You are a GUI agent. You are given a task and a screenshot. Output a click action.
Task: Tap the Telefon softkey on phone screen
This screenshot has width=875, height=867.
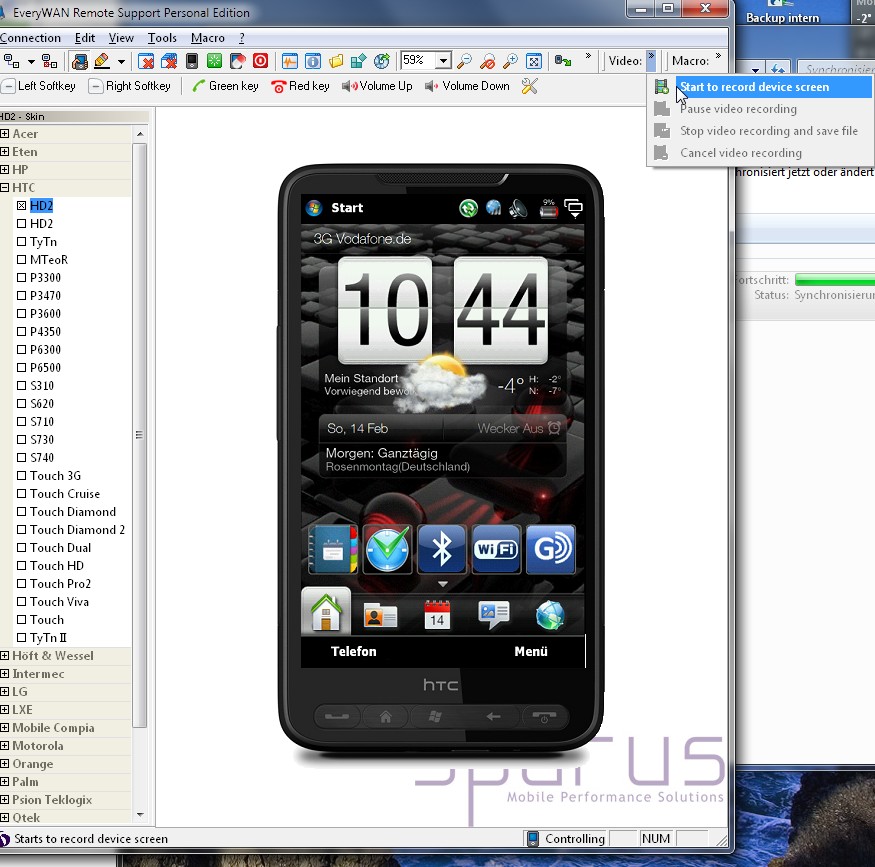tap(354, 651)
